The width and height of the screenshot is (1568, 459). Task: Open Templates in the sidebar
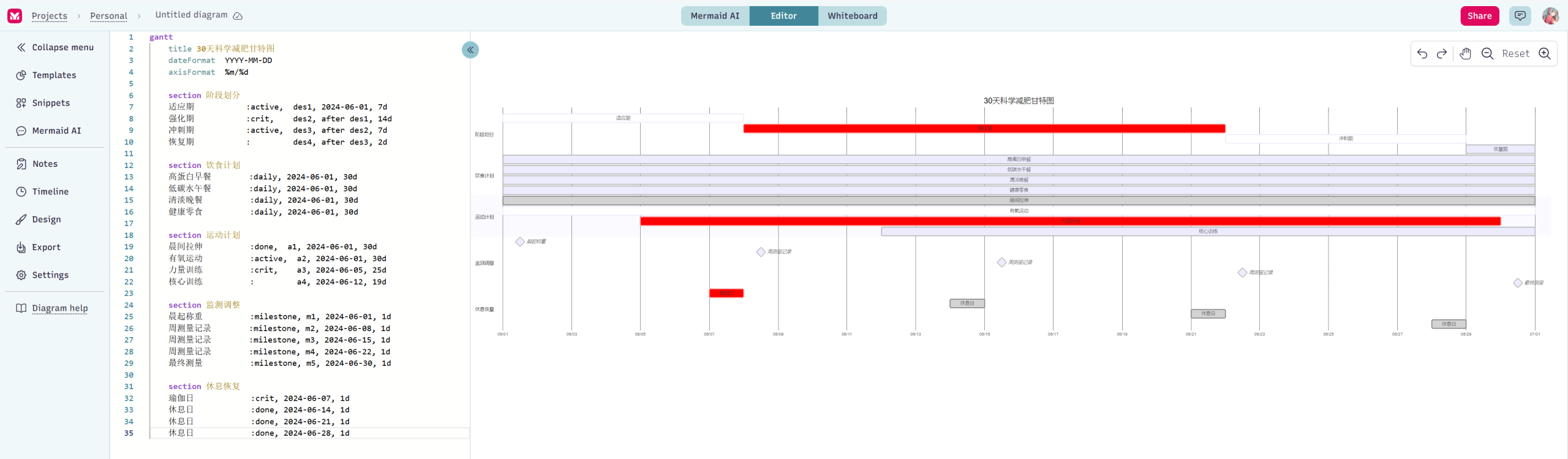coord(54,75)
